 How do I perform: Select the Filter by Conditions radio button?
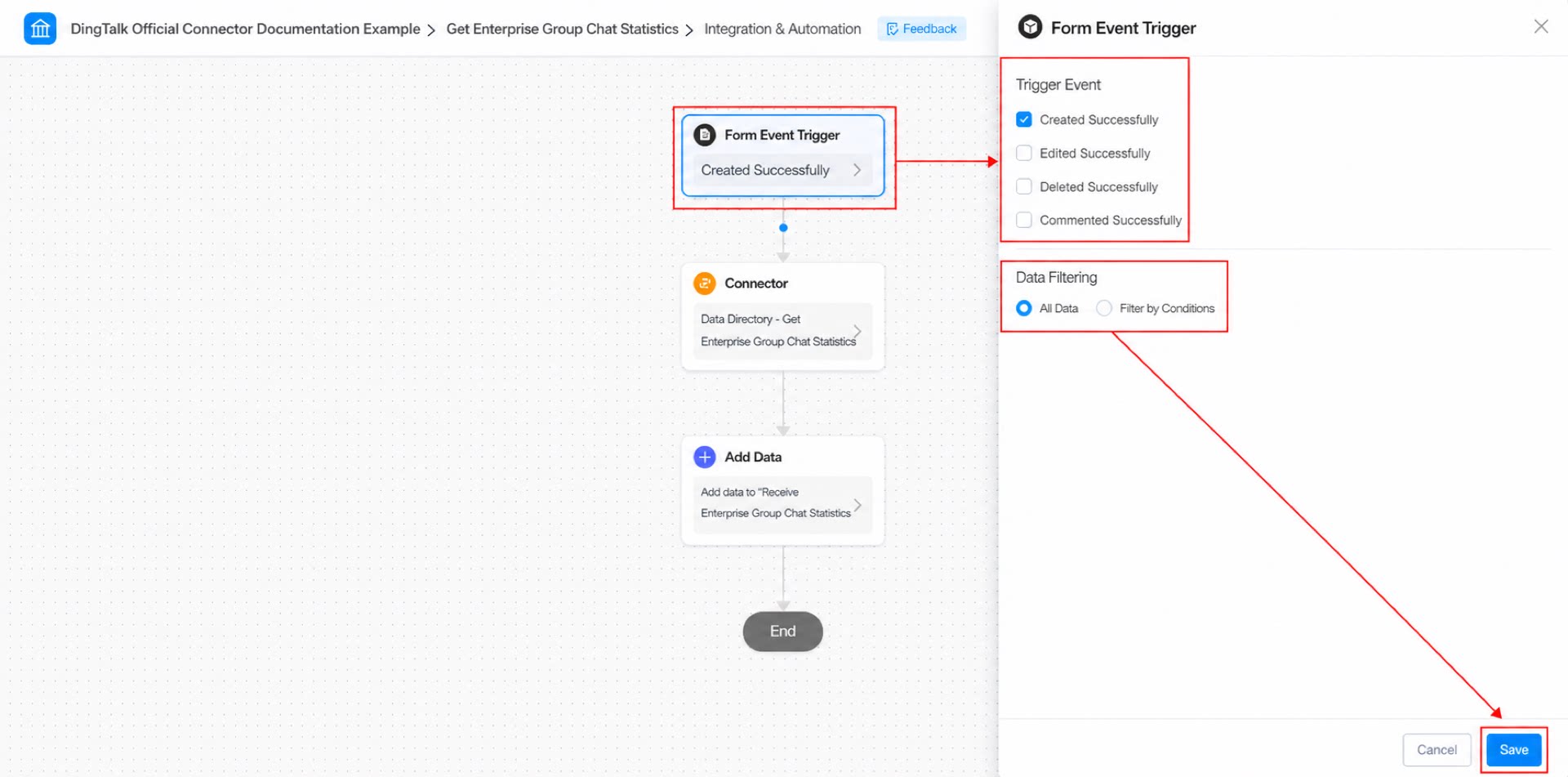pyautogui.click(x=1104, y=308)
